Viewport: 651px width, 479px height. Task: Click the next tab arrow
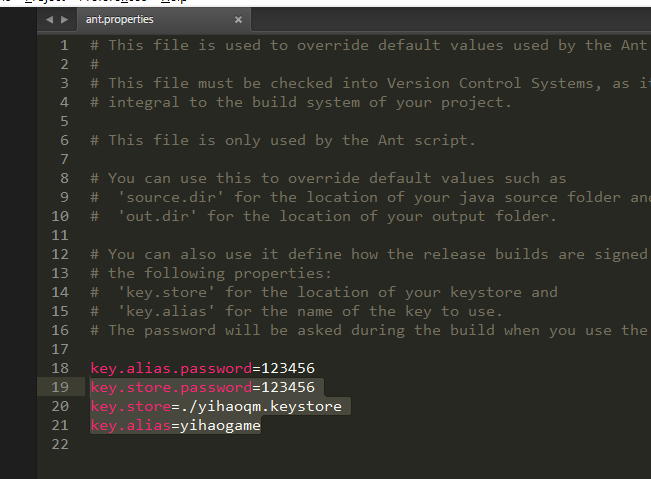[x=65, y=19]
